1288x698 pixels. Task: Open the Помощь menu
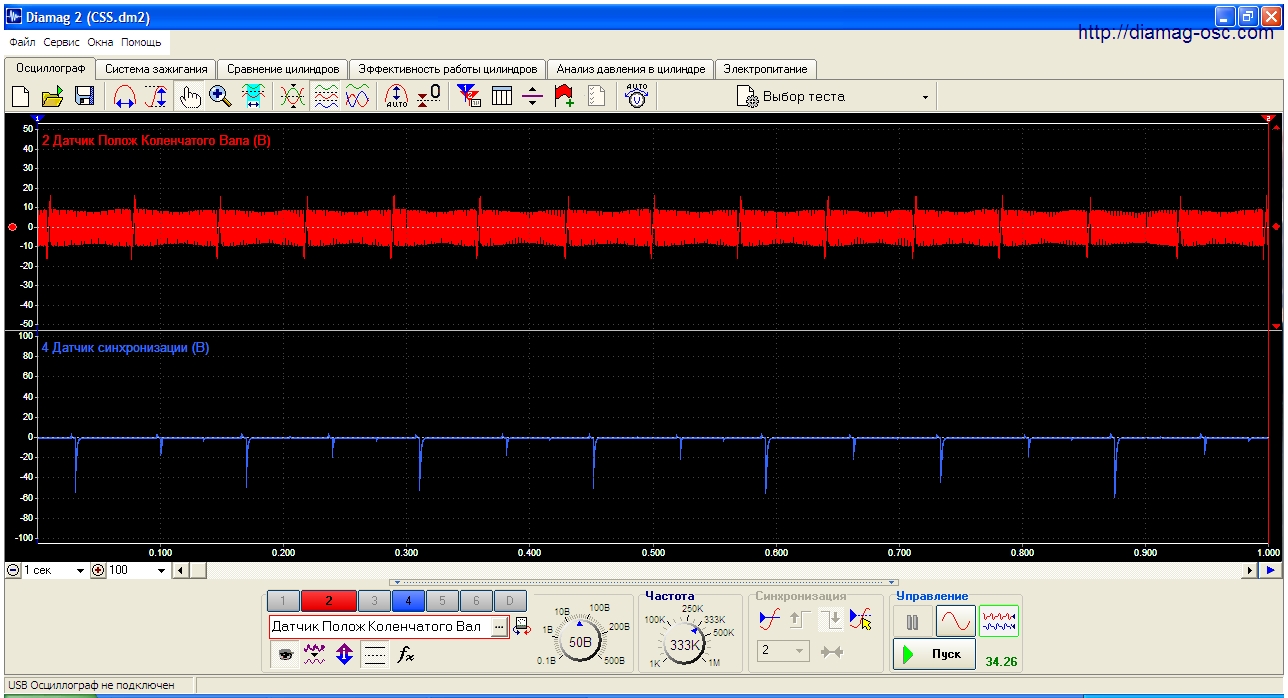[141, 43]
